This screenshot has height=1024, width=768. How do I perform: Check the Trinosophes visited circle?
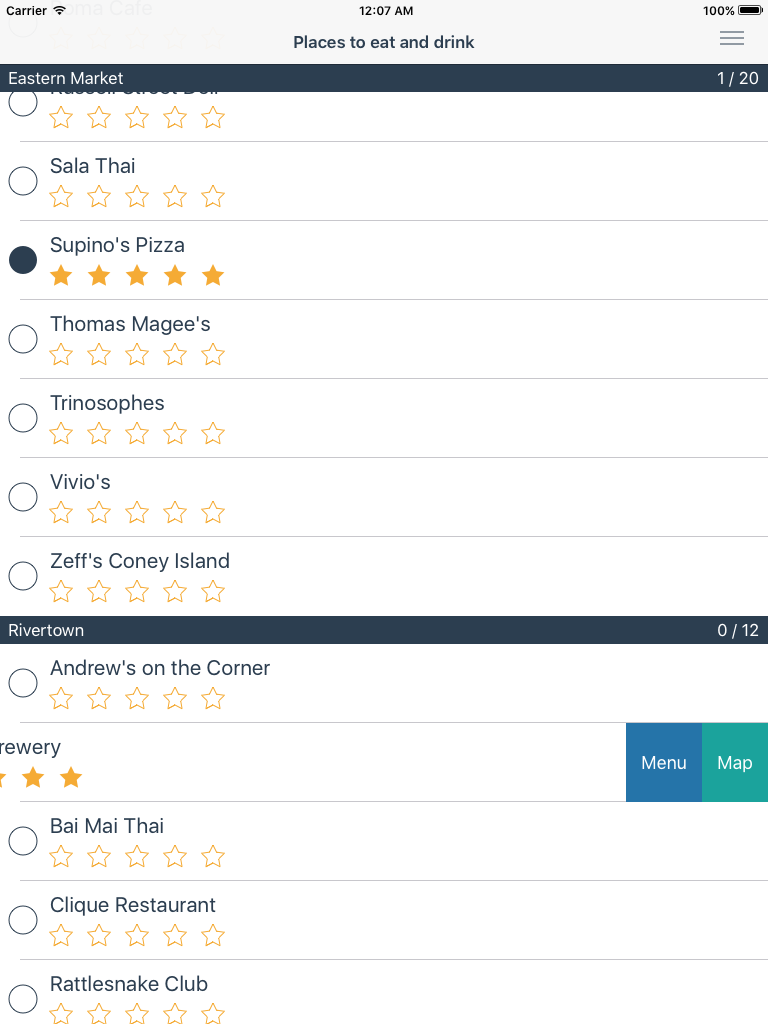pyautogui.click(x=23, y=418)
